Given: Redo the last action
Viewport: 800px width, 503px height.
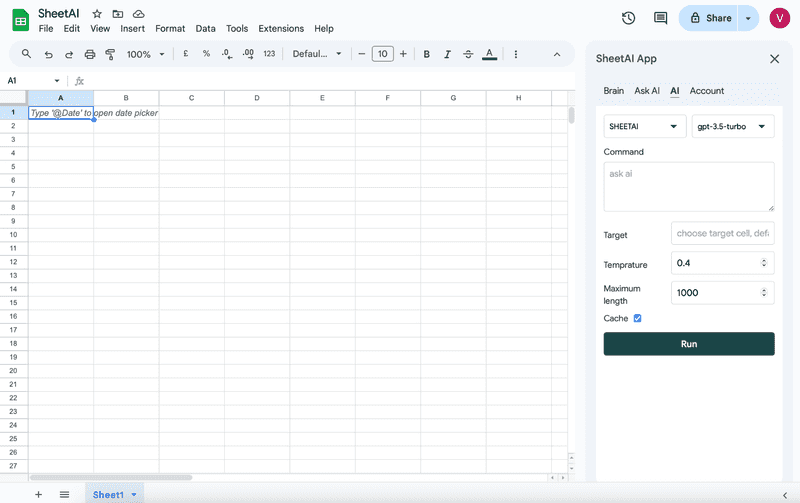Looking at the screenshot, I should [x=69, y=54].
